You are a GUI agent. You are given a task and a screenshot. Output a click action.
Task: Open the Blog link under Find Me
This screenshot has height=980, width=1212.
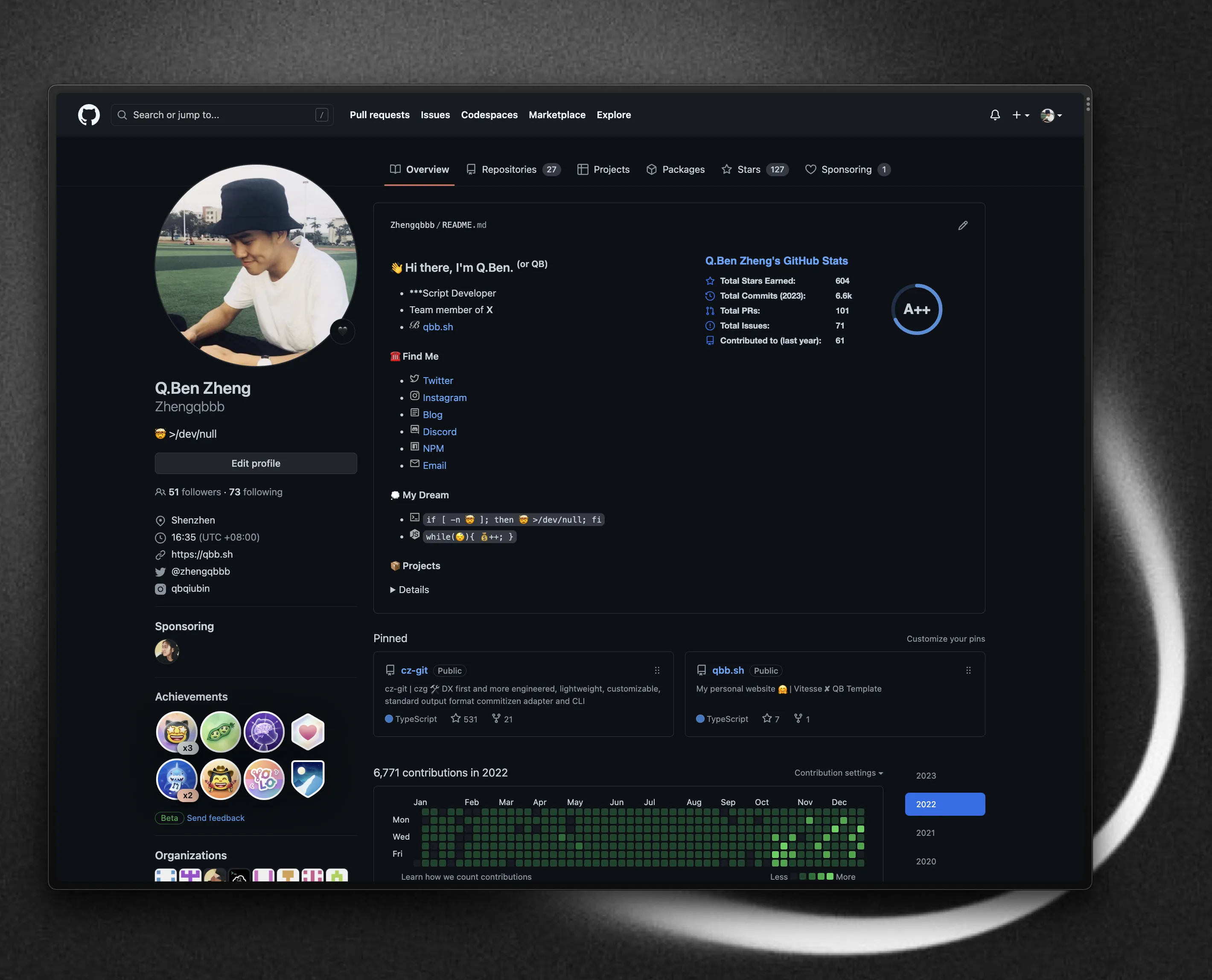coord(432,414)
